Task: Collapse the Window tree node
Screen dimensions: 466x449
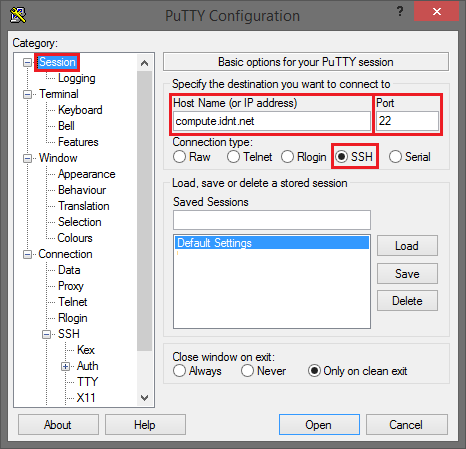Action: (27, 158)
